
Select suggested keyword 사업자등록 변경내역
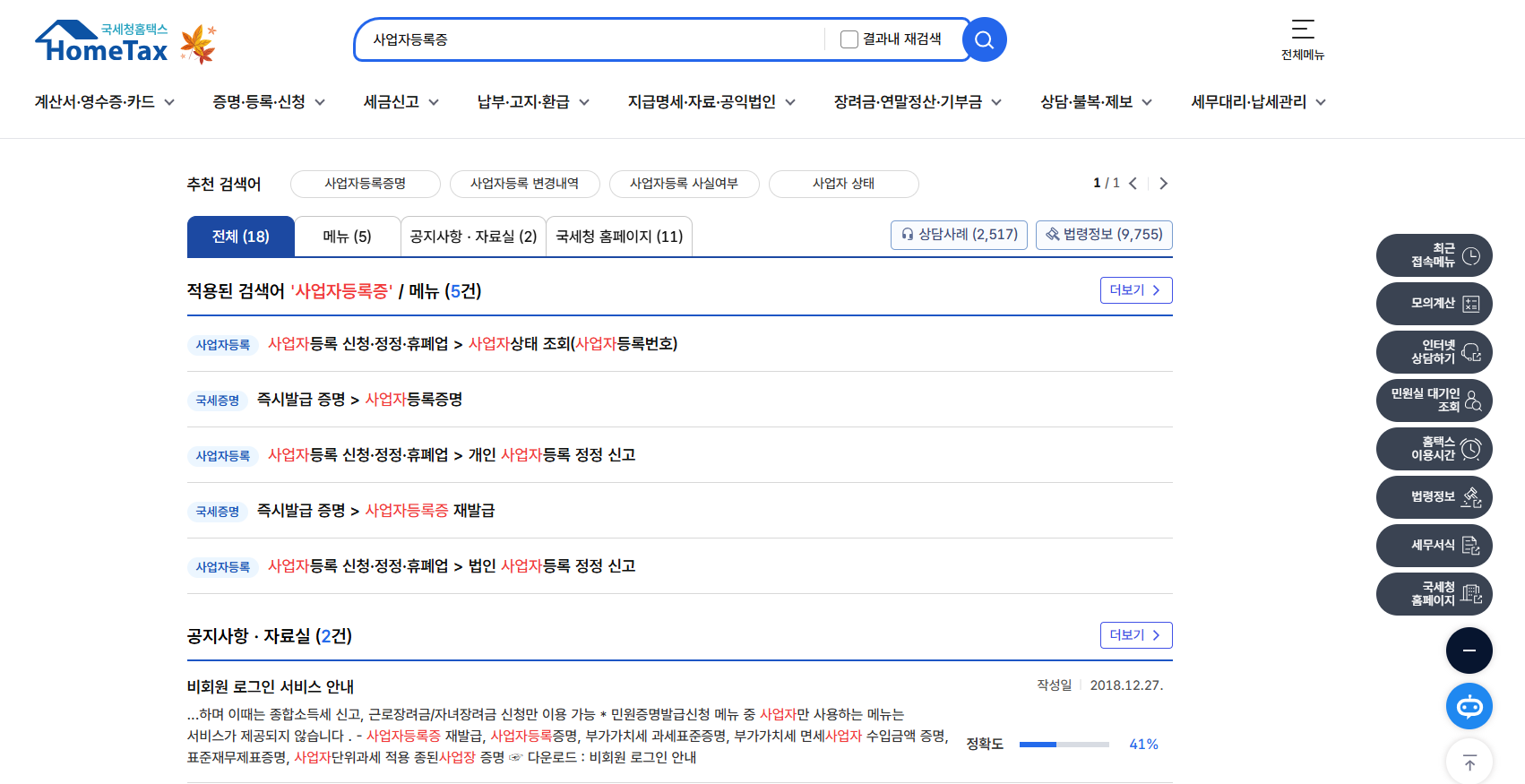pos(524,184)
